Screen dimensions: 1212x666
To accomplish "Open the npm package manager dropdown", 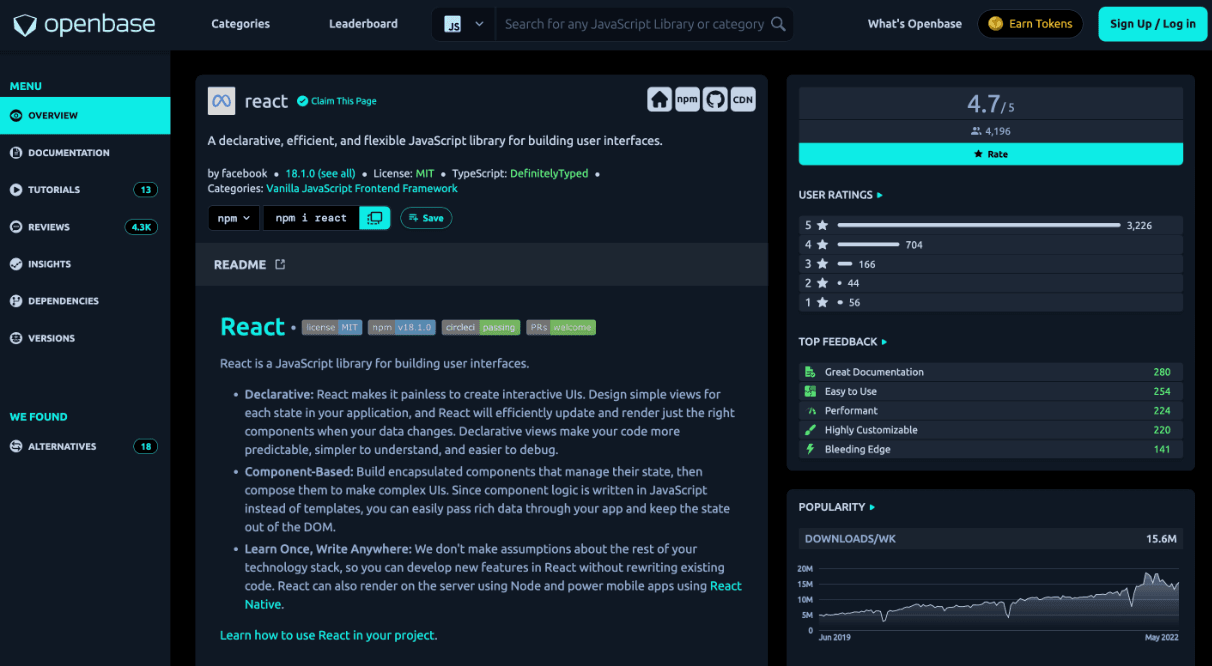I will point(234,218).
